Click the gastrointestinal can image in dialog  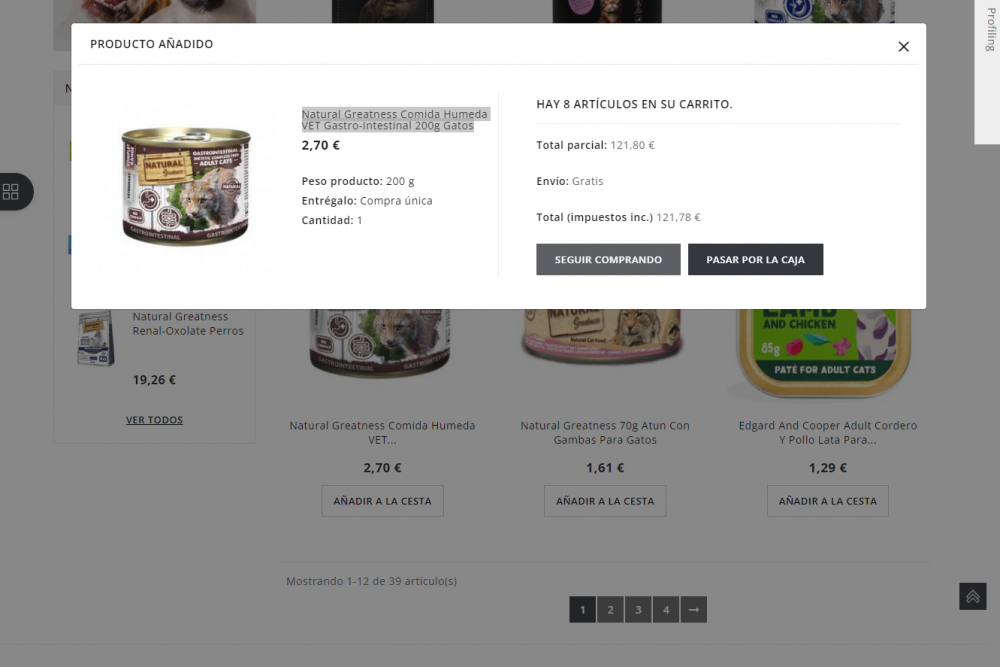click(x=186, y=186)
